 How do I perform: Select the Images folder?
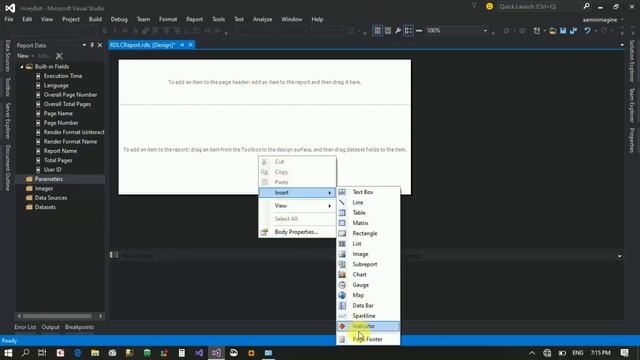[44, 189]
